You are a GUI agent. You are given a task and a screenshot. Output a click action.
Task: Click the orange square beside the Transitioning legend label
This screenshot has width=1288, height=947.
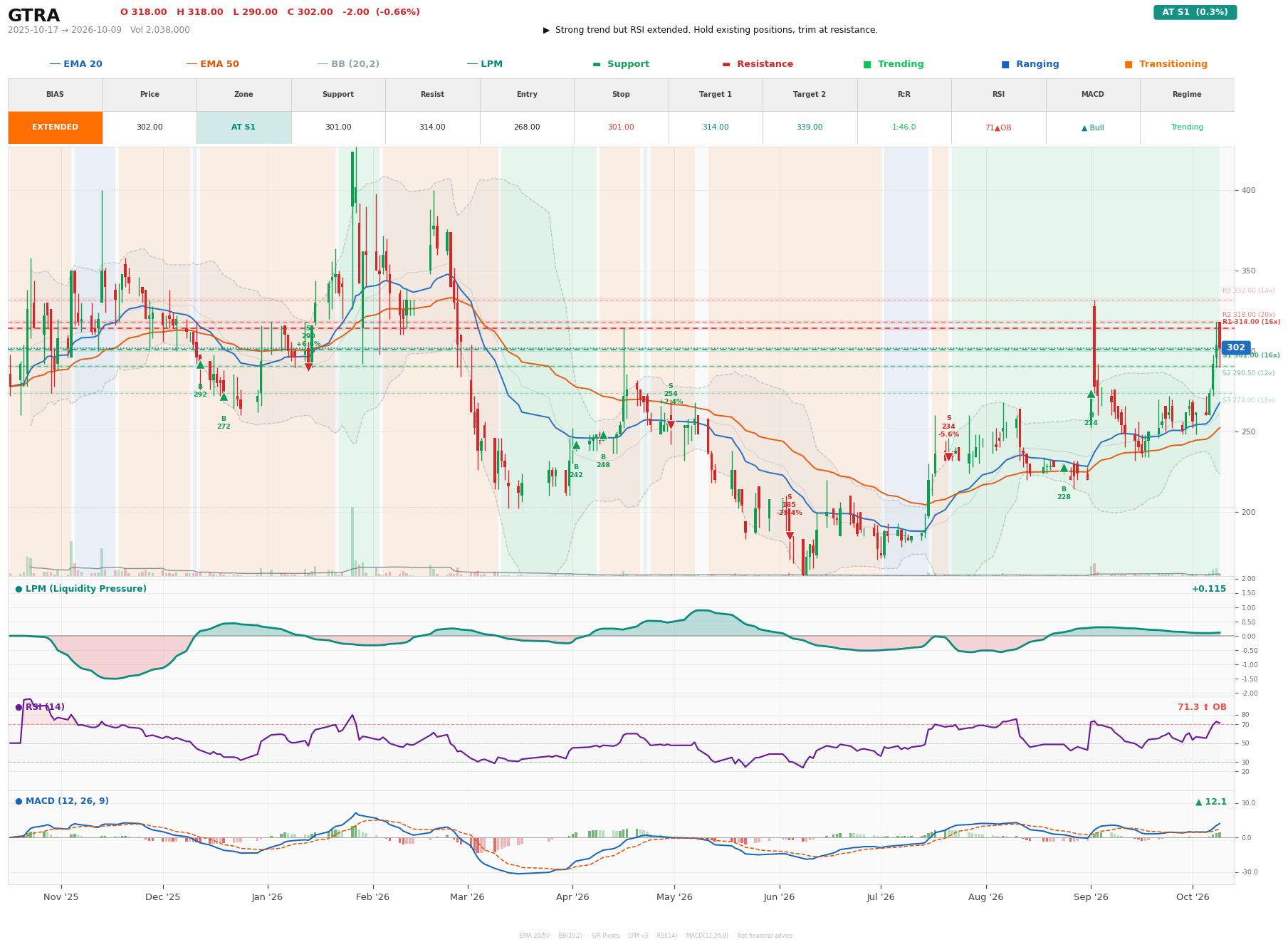[x=1128, y=64]
